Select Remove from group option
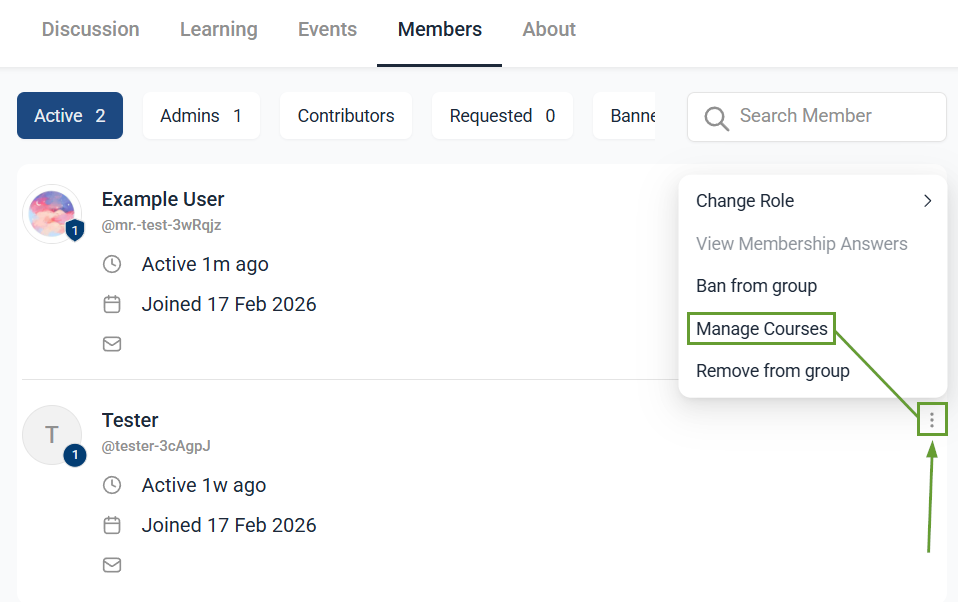The image size is (958, 602). pos(773,371)
